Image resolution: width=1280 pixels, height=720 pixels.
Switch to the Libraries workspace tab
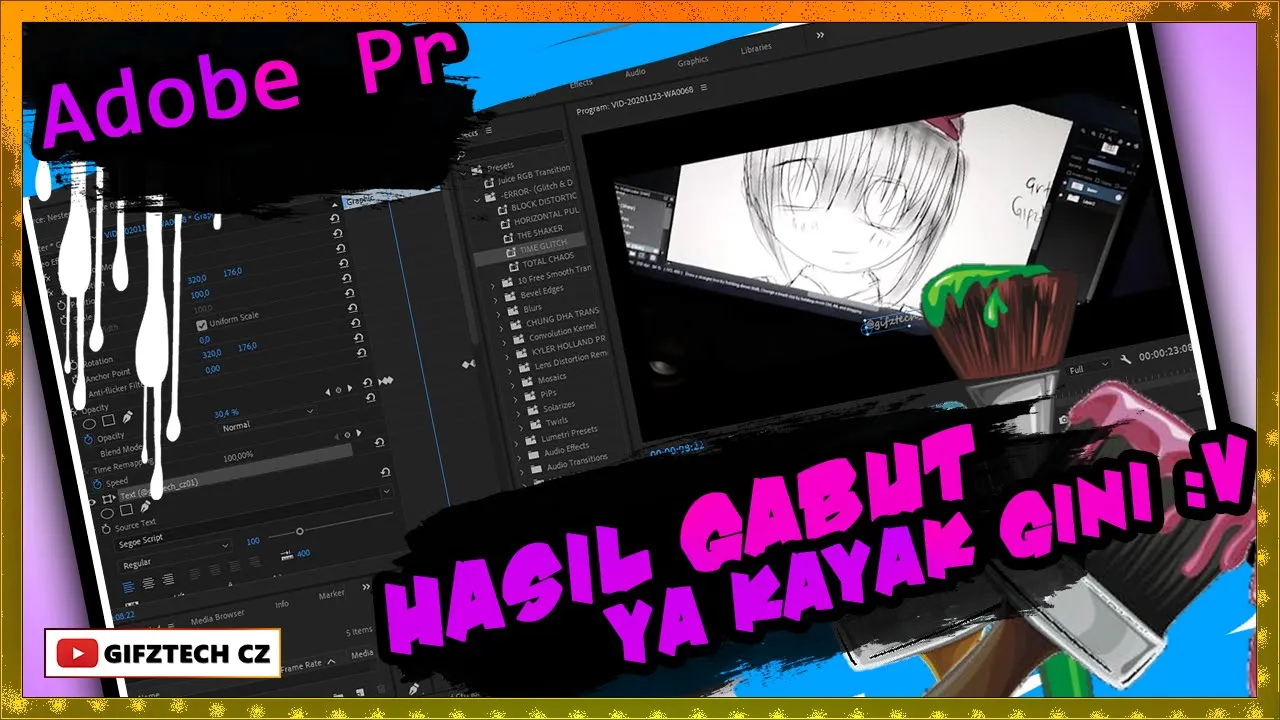pyautogui.click(x=756, y=49)
